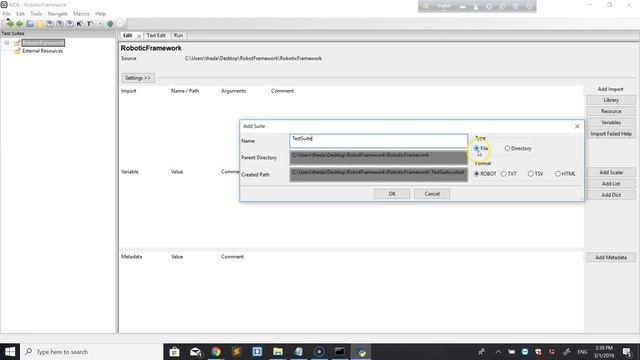Open the File menu
Screen dimensions: 640x360
tap(7, 13)
